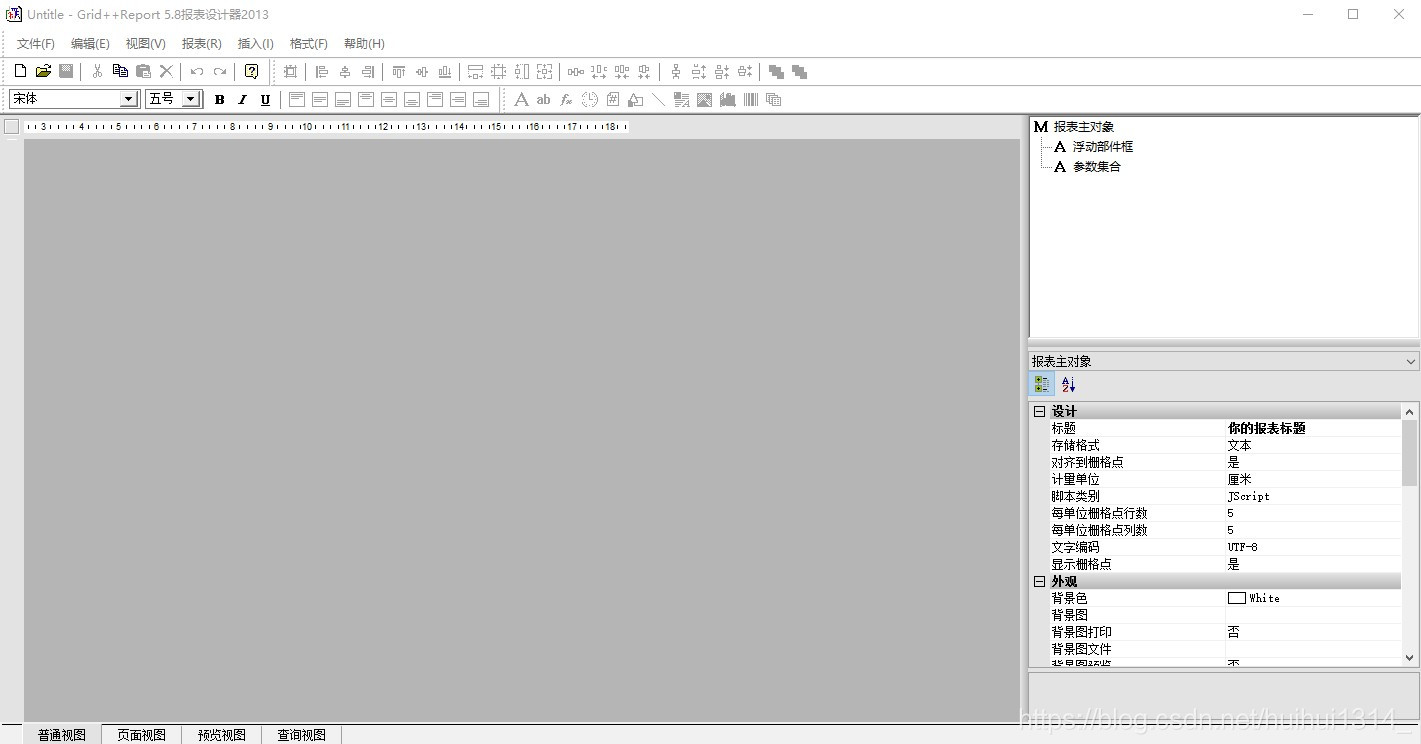Viewport: 1421px width, 744px height.
Task: Send the selected control to back
Action: point(799,72)
